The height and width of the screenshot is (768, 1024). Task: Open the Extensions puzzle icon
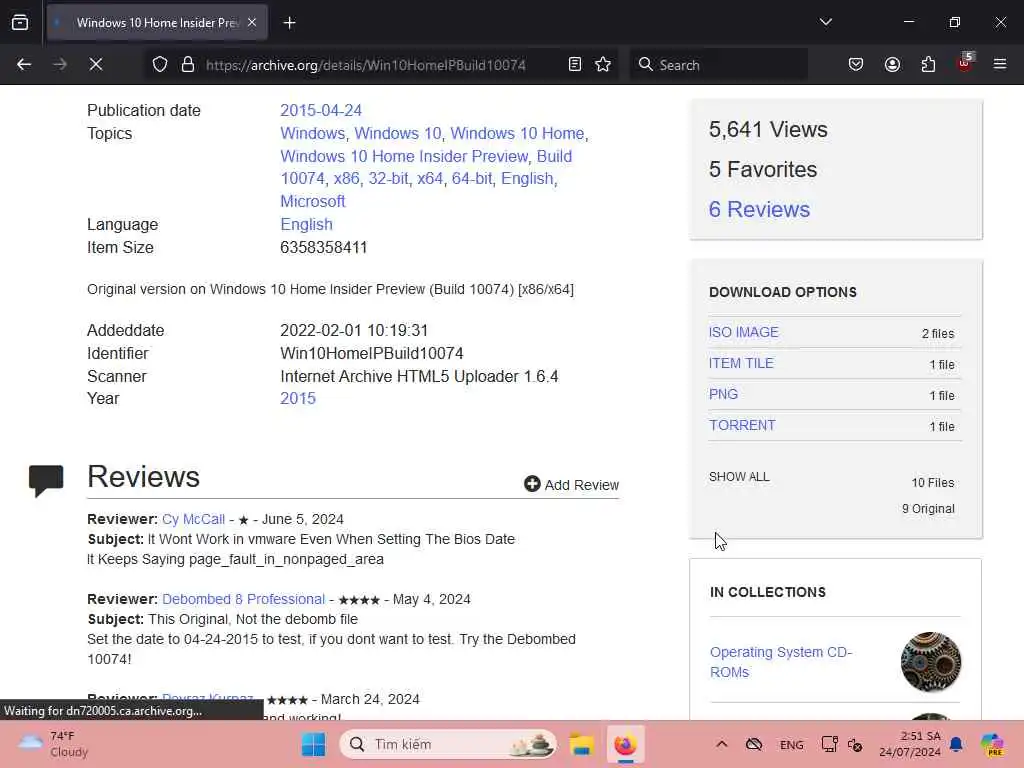pyautogui.click(x=928, y=64)
